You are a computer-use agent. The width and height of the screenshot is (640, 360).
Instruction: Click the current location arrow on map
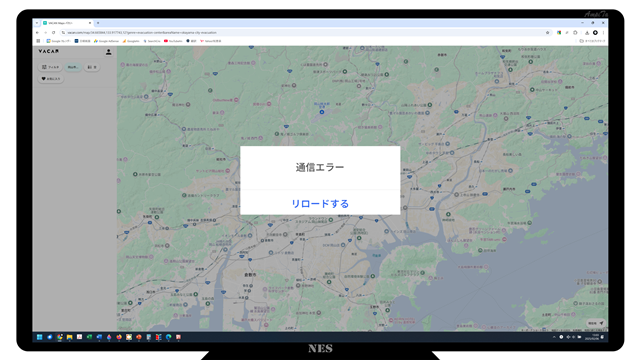coord(601,323)
